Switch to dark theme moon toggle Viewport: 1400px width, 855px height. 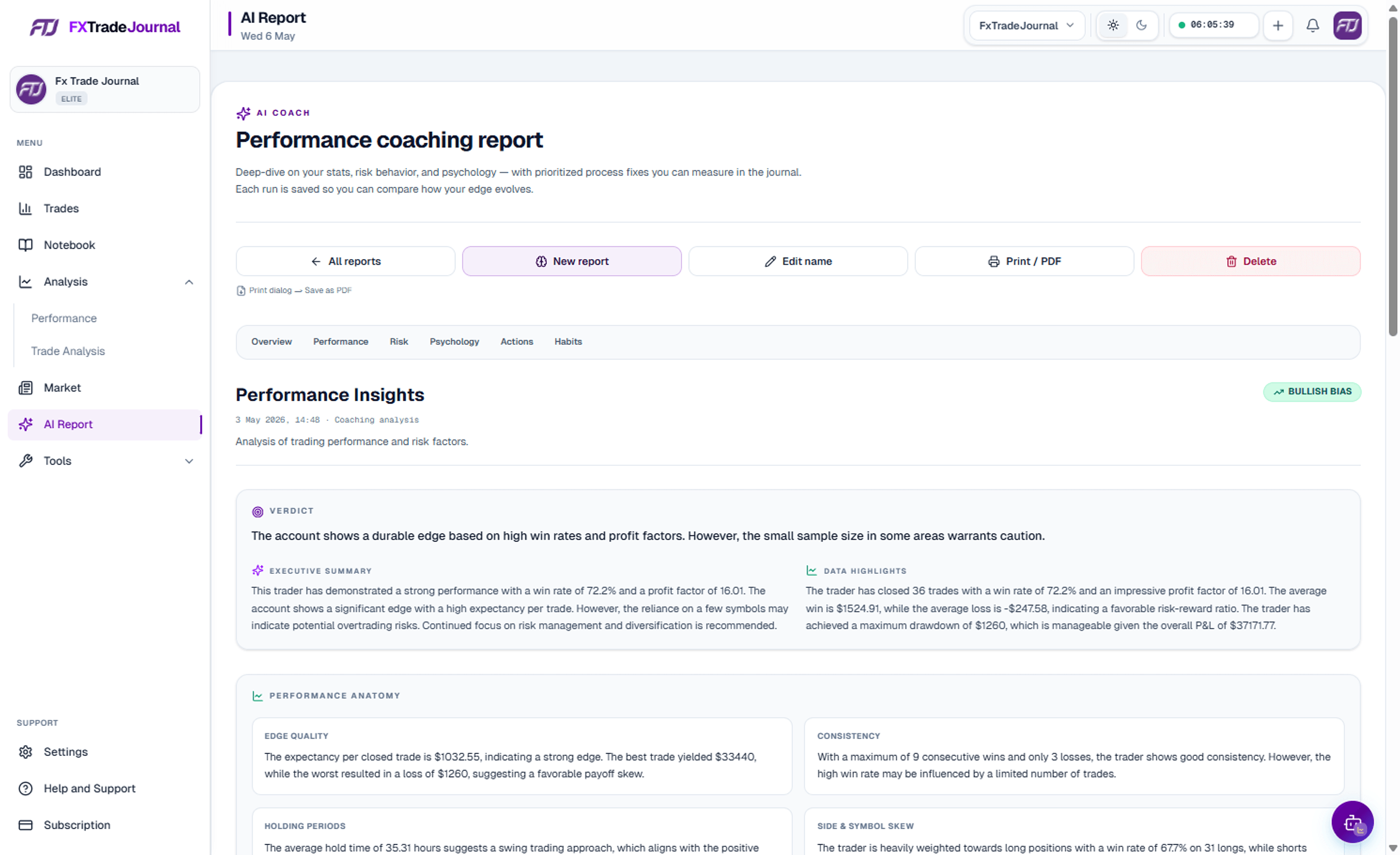pos(1141,25)
